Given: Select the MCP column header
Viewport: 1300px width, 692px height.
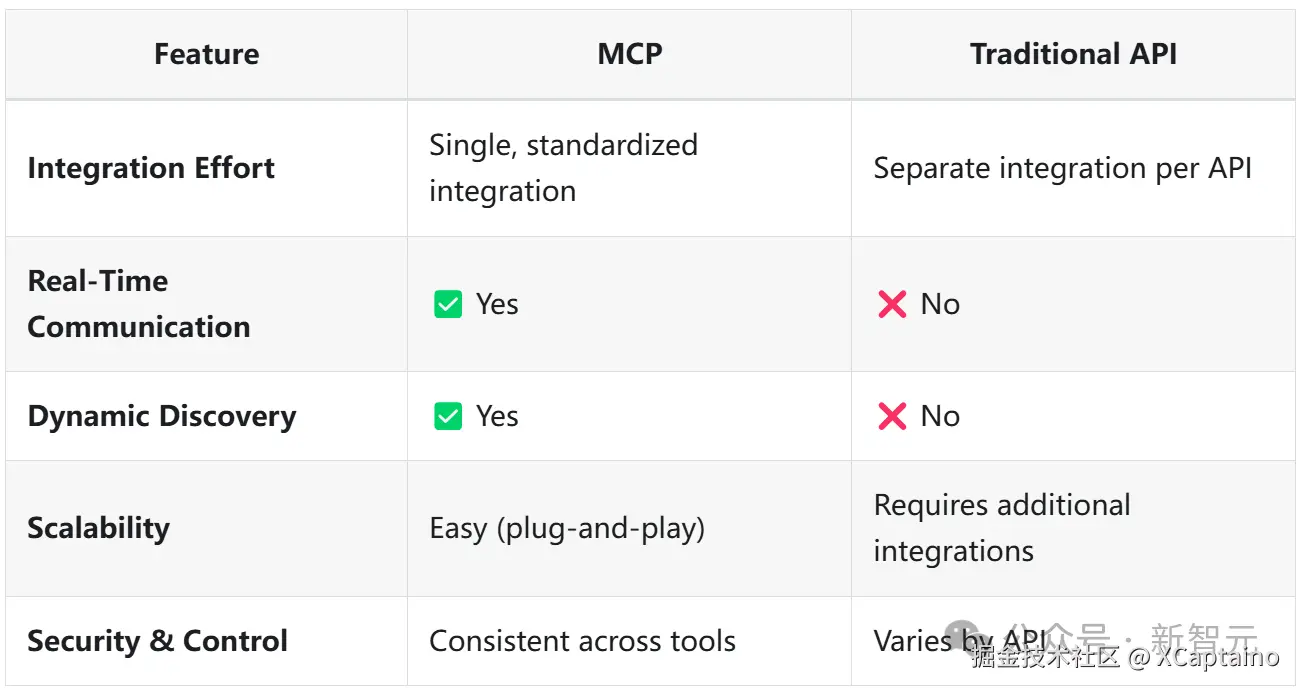Looking at the screenshot, I should [629, 54].
